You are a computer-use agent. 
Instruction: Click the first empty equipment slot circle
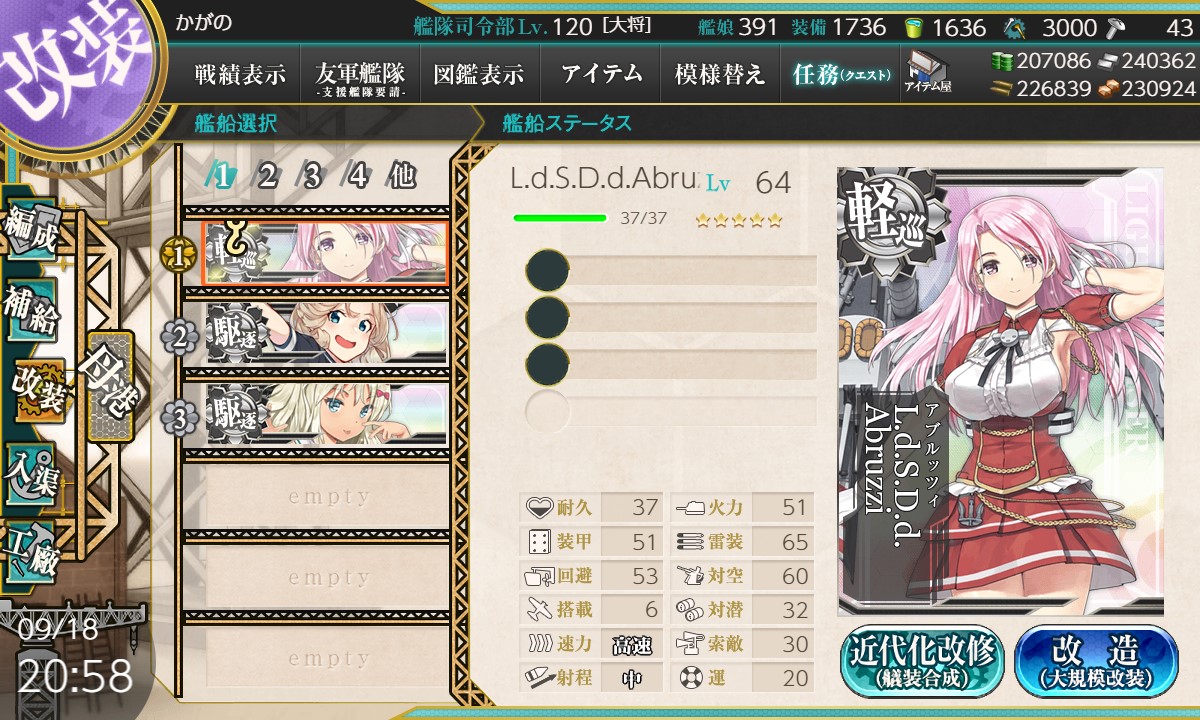tap(547, 270)
